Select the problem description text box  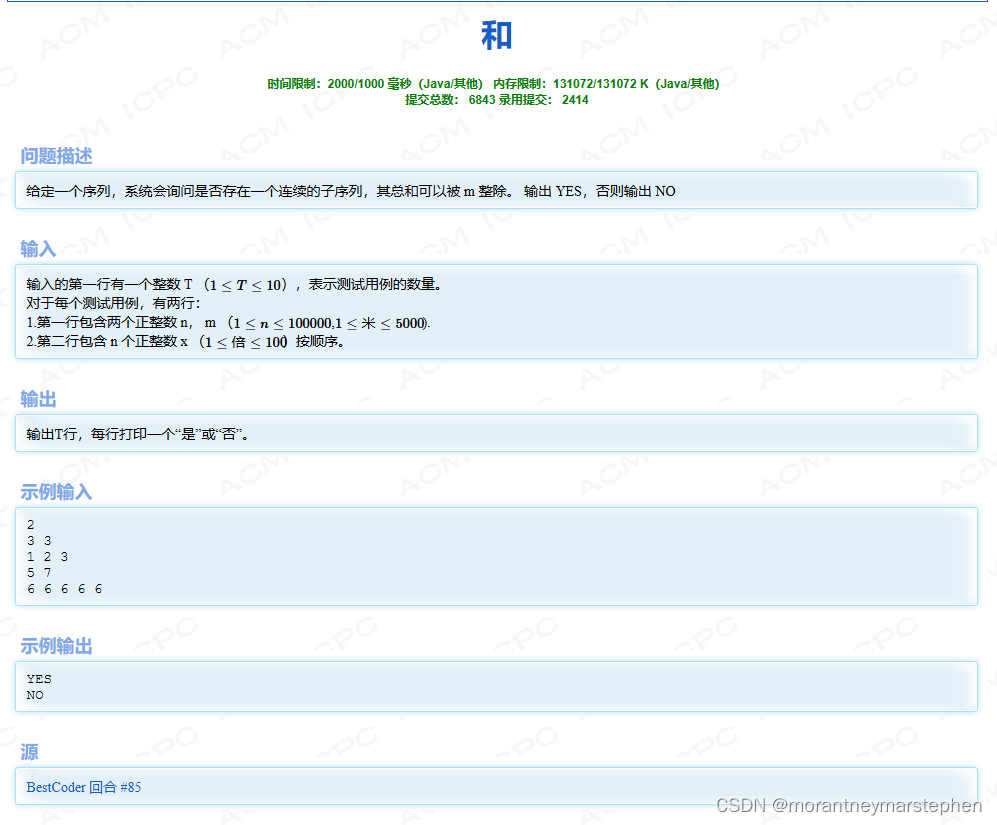pyautogui.click(x=497, y=190)
